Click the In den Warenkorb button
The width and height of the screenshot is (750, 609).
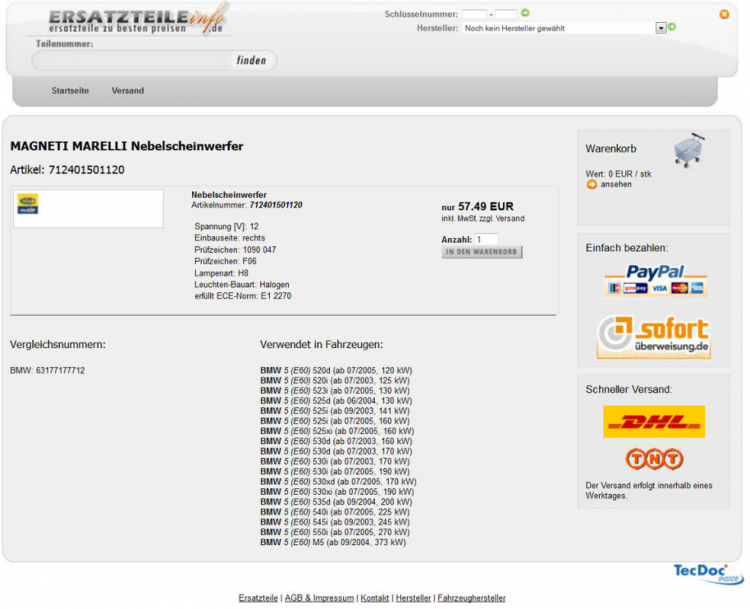[x=482, y=252]
